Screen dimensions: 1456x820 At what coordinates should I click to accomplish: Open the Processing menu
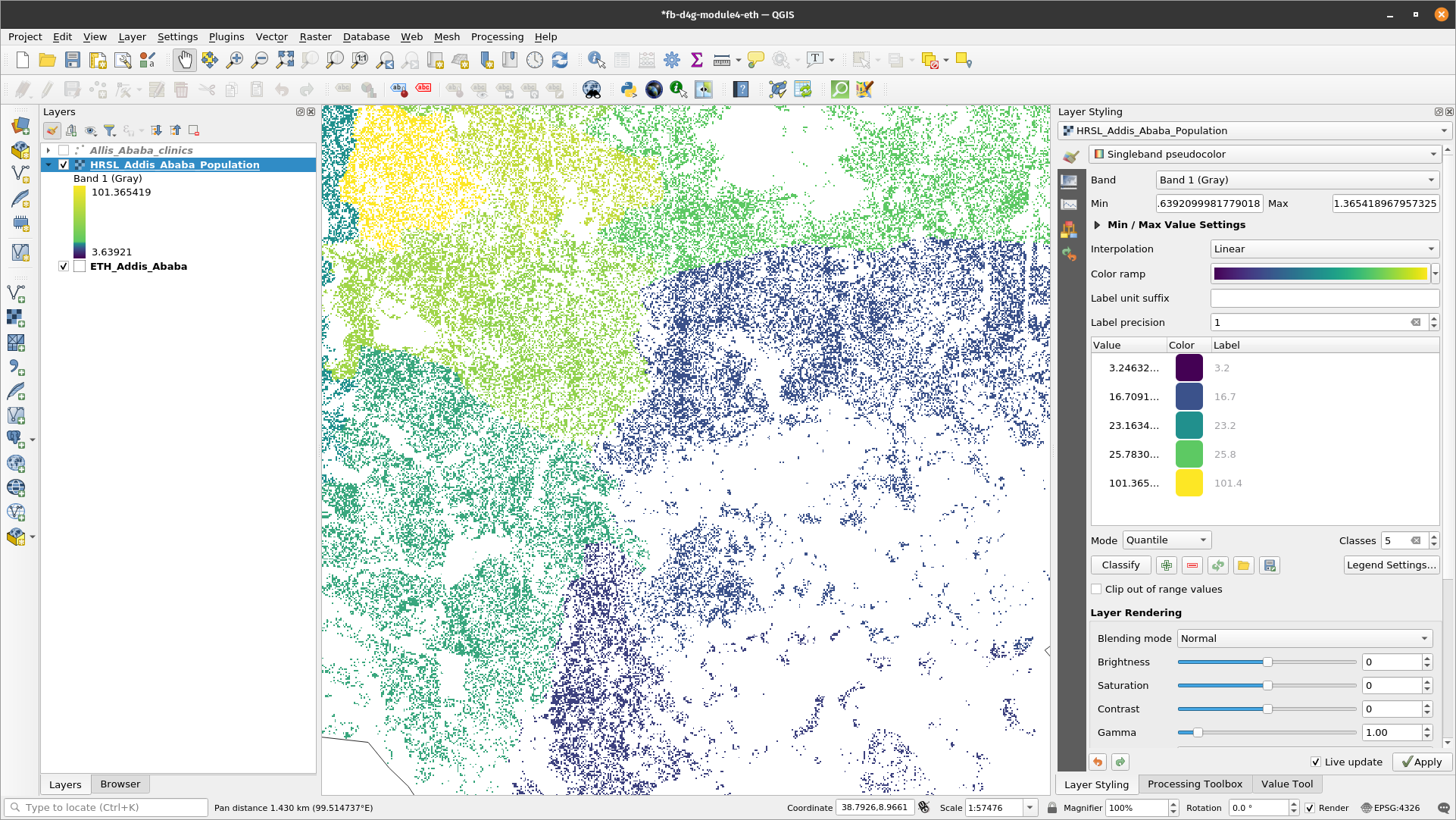point(497,37)
